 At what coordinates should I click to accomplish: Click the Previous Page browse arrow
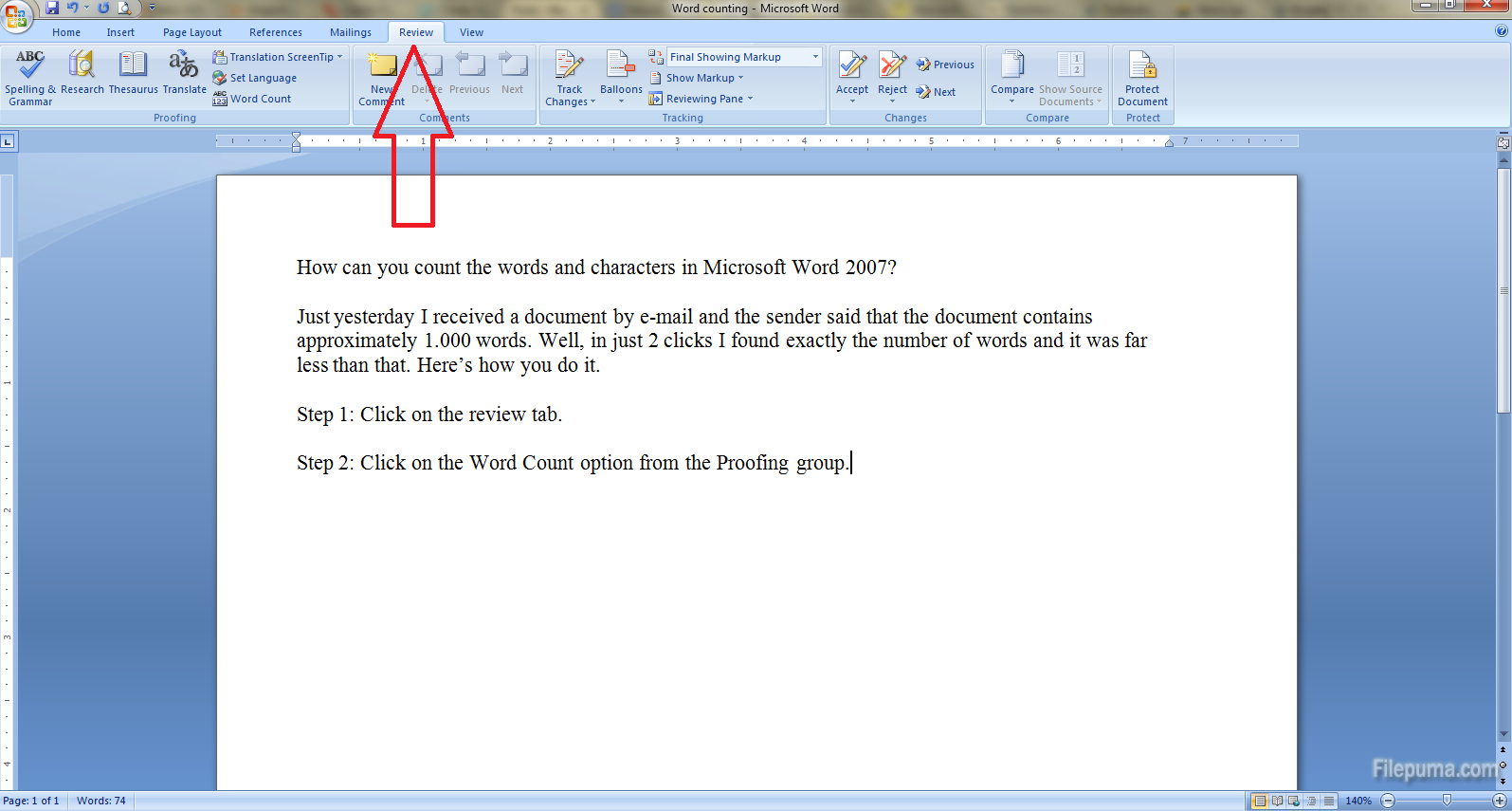1503,749
